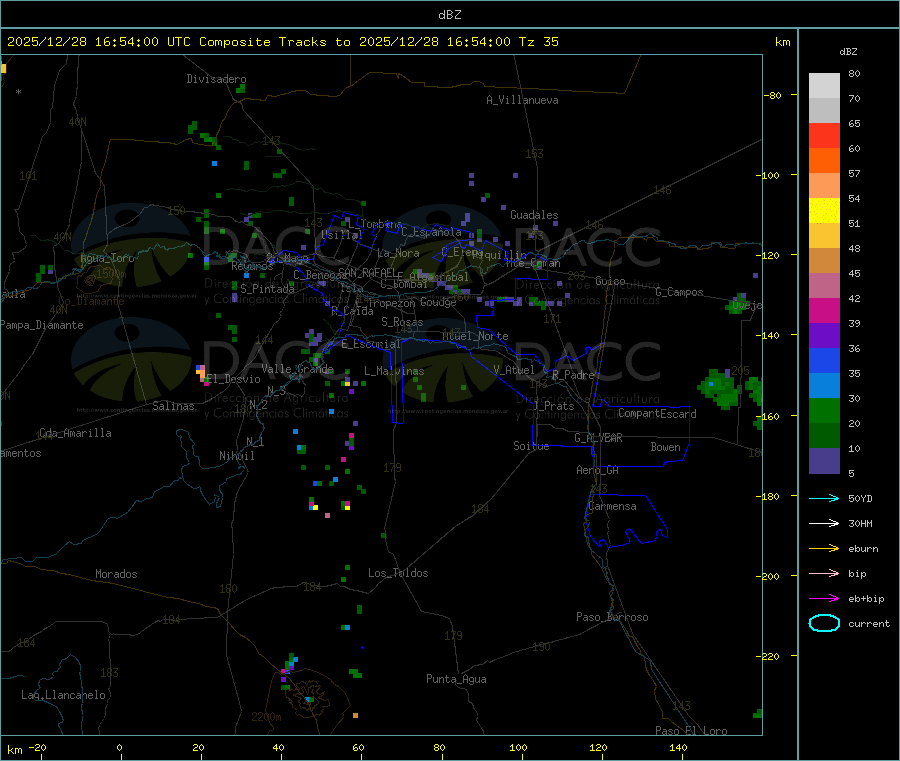Click the pink bip arrow icon
This screenshot has width=900, height=761.
824,573
